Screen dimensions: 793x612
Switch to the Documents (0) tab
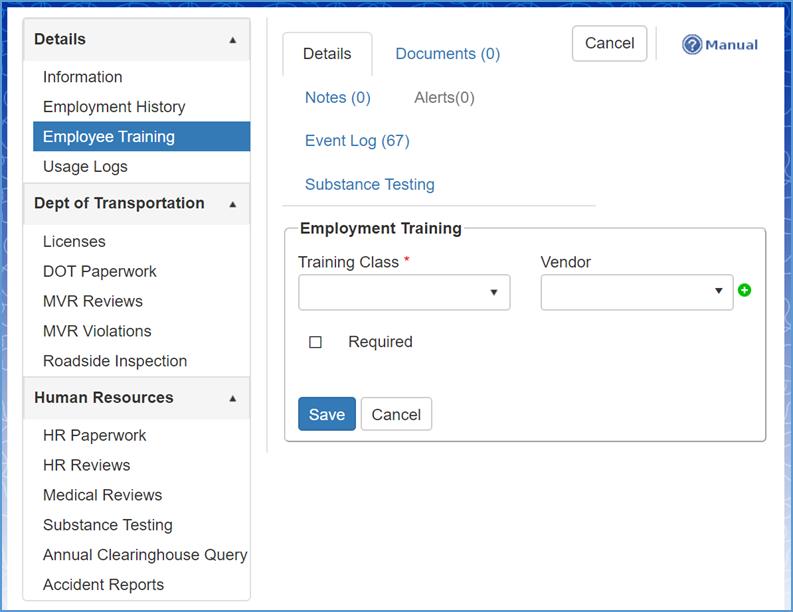[447, 54]
